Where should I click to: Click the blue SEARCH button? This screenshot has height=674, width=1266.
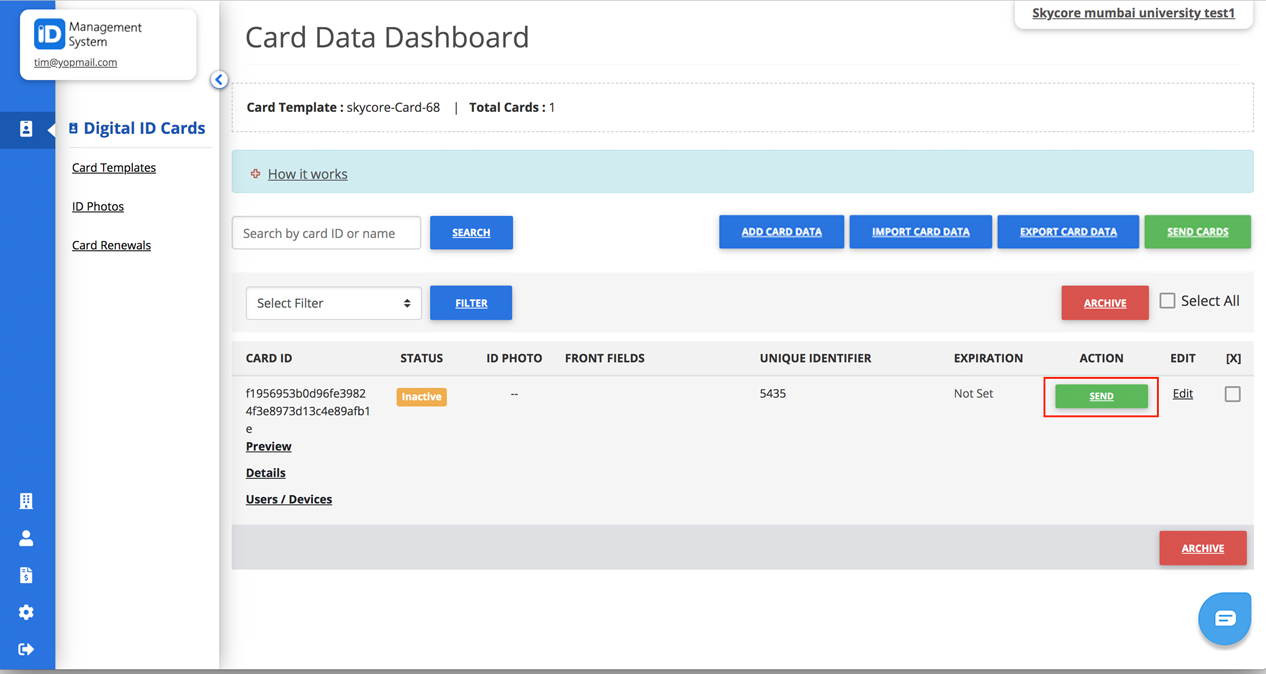471,232
